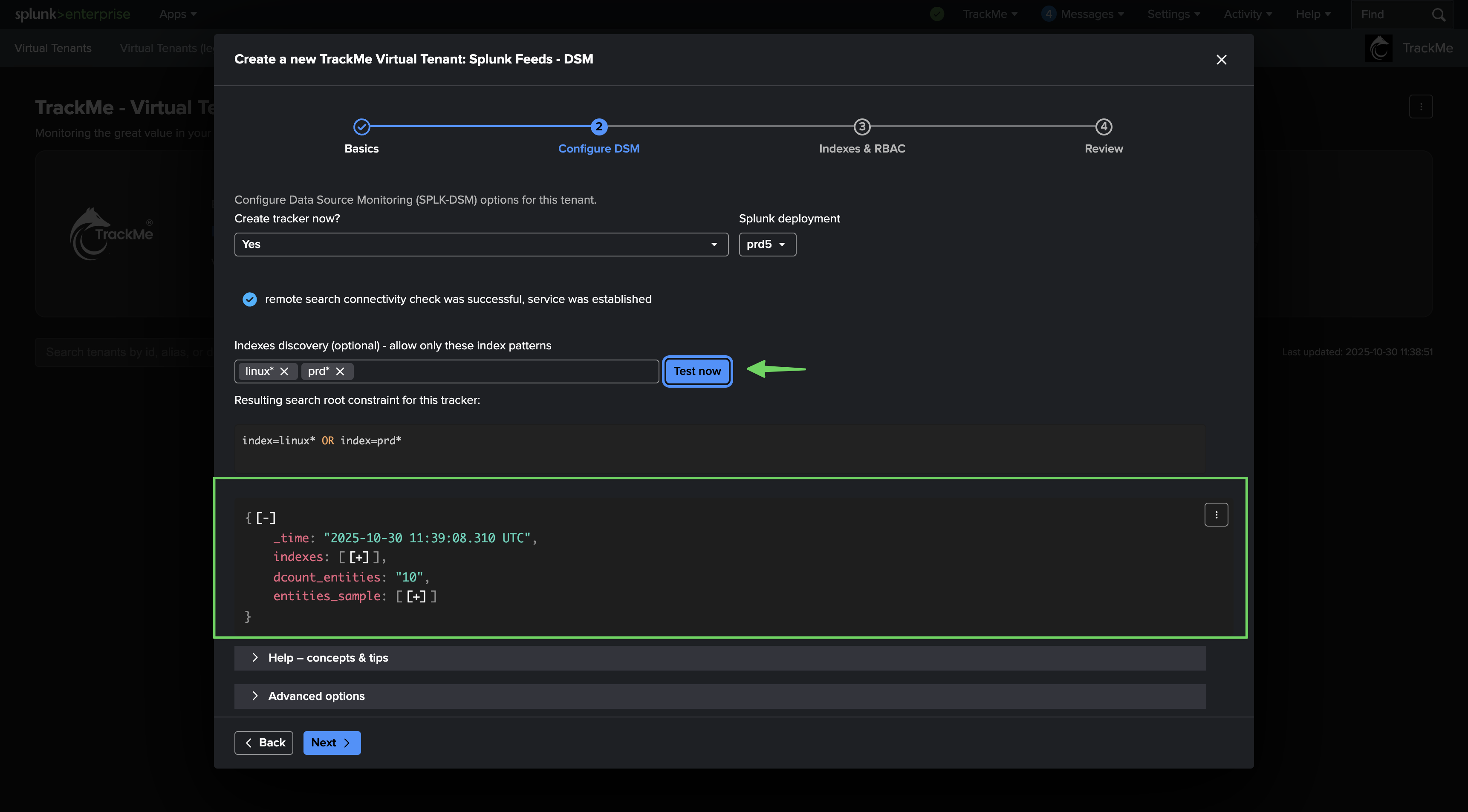Collapse the JSON root object [-]
The height and width of the screenshot is (812, 1468).
click(266, 518)
